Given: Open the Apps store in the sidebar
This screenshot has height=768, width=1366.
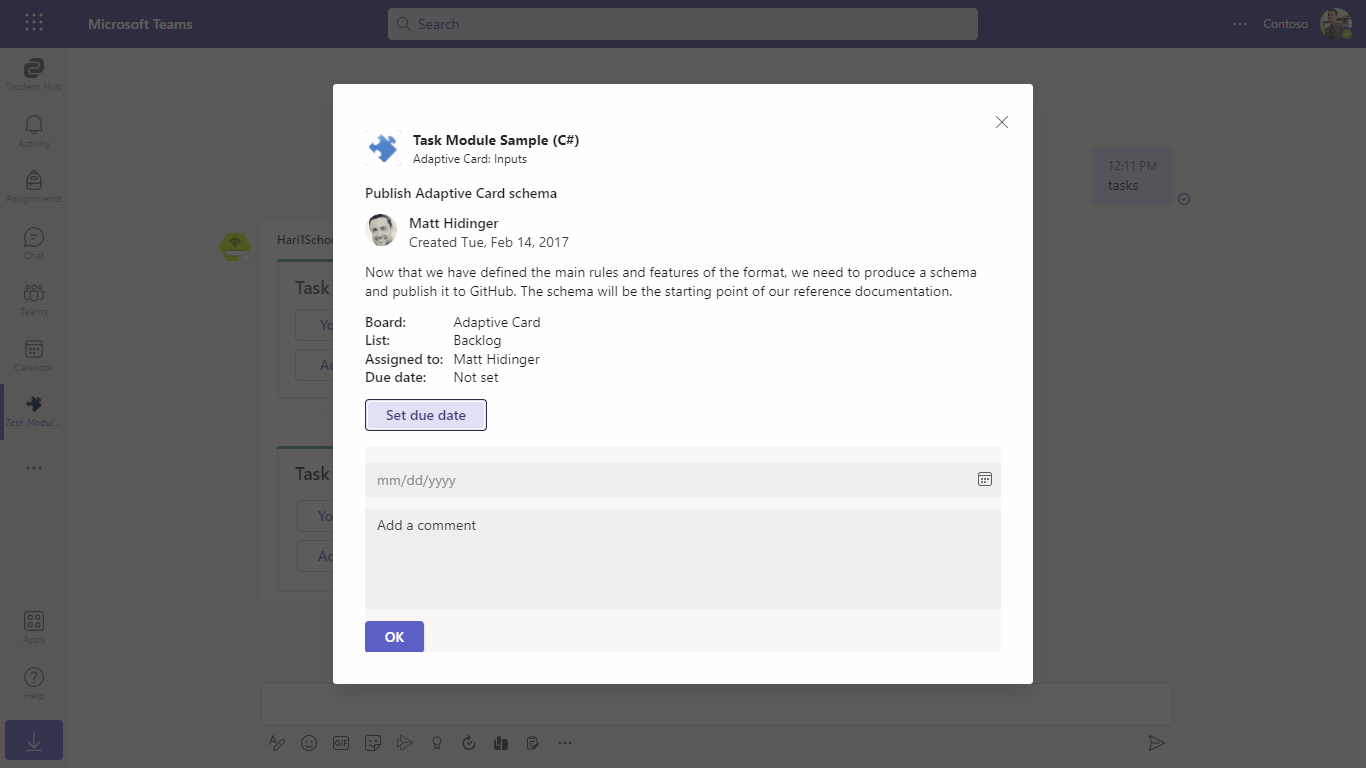Looking at the screenshot, I should tap(33, 627).
